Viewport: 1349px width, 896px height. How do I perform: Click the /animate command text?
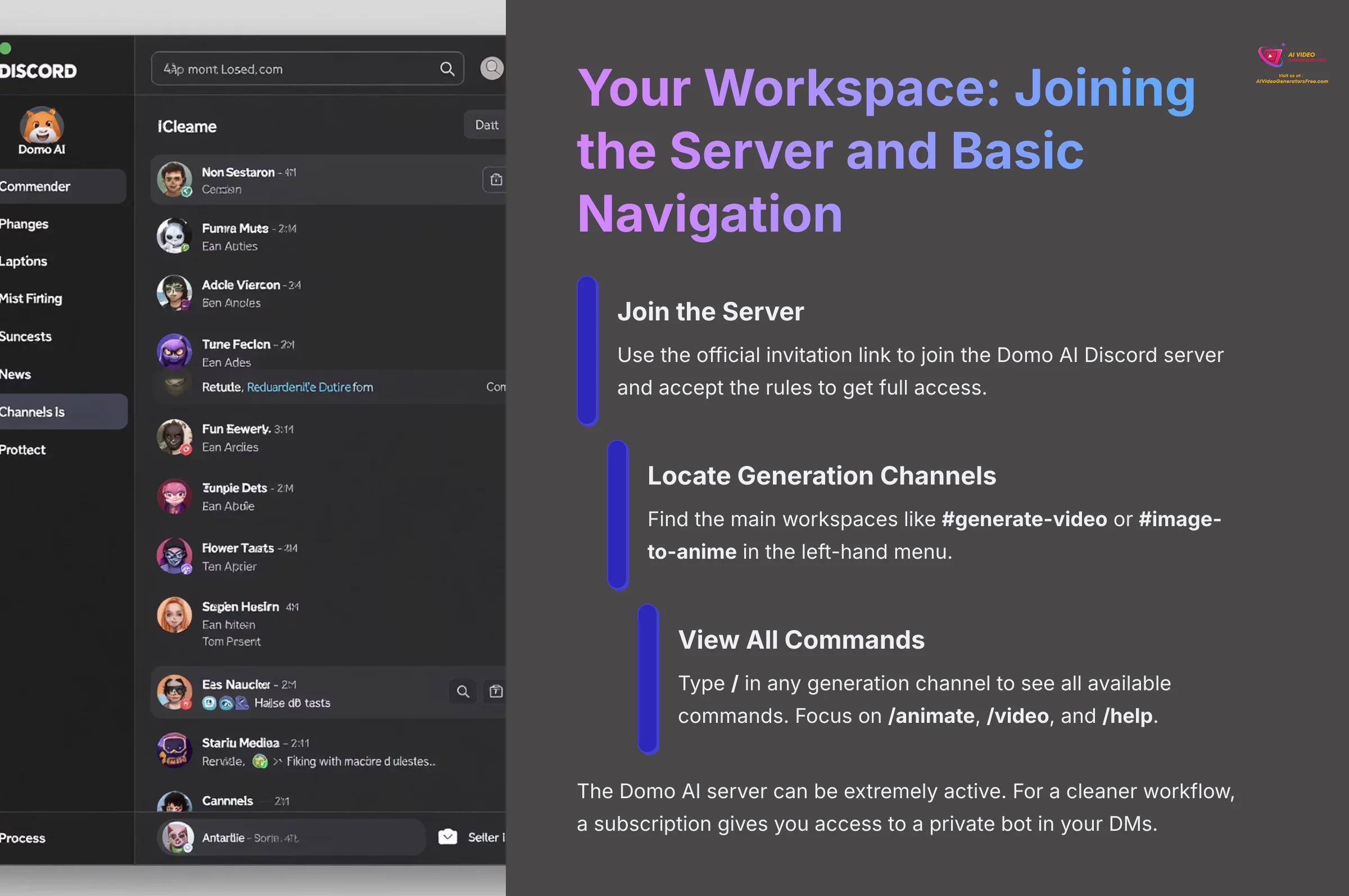point(931,716)
